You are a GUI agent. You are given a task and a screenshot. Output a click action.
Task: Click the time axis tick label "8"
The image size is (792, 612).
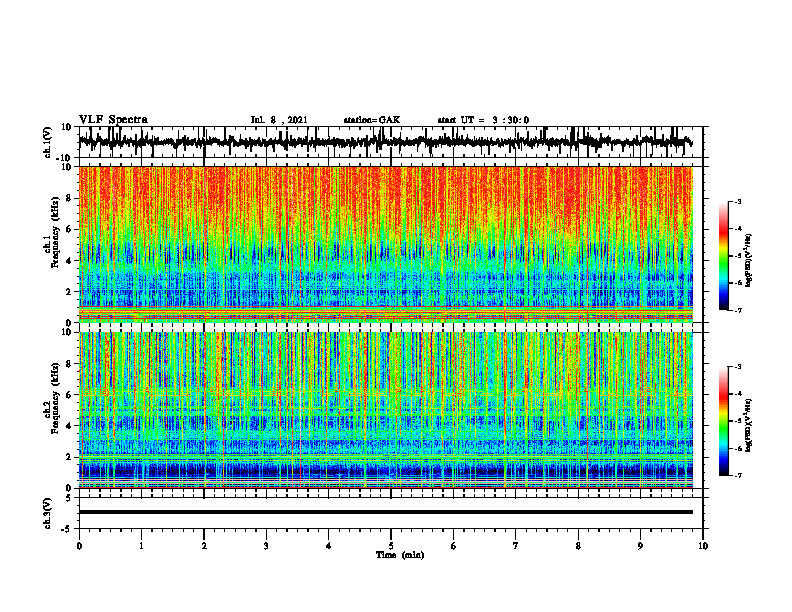coord(578,546)
